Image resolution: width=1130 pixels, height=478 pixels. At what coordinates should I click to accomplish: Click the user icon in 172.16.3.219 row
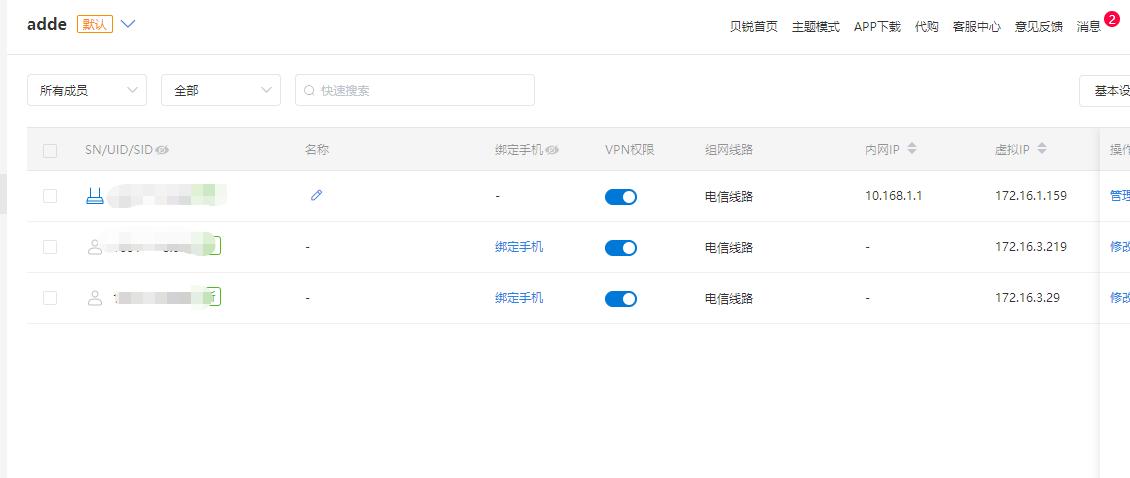(94, 247)
